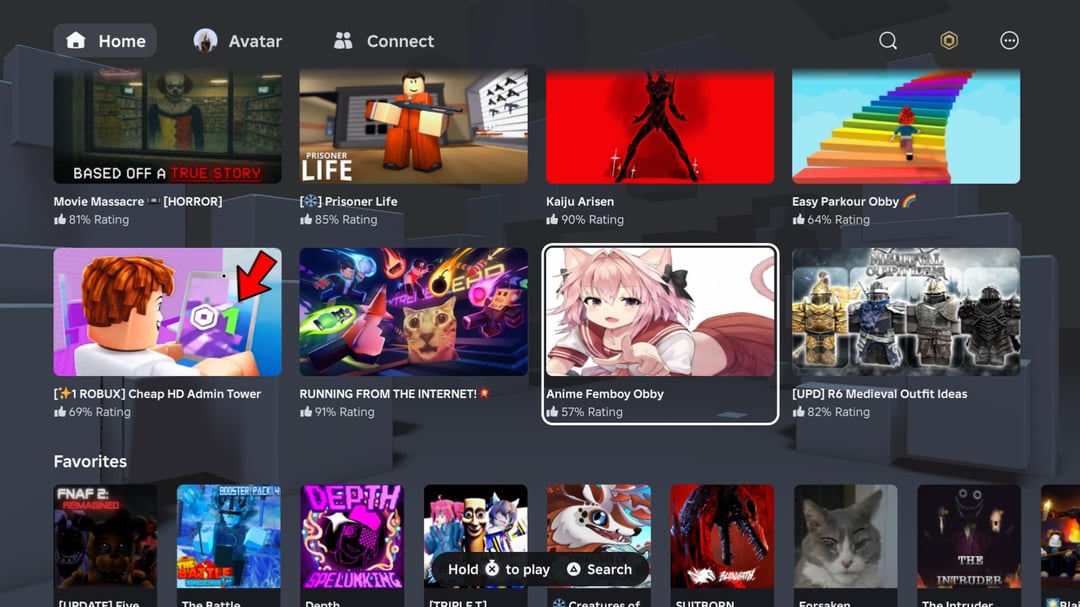Click the X Hold to play hint
1080x607 pixels.
(492, 569)
